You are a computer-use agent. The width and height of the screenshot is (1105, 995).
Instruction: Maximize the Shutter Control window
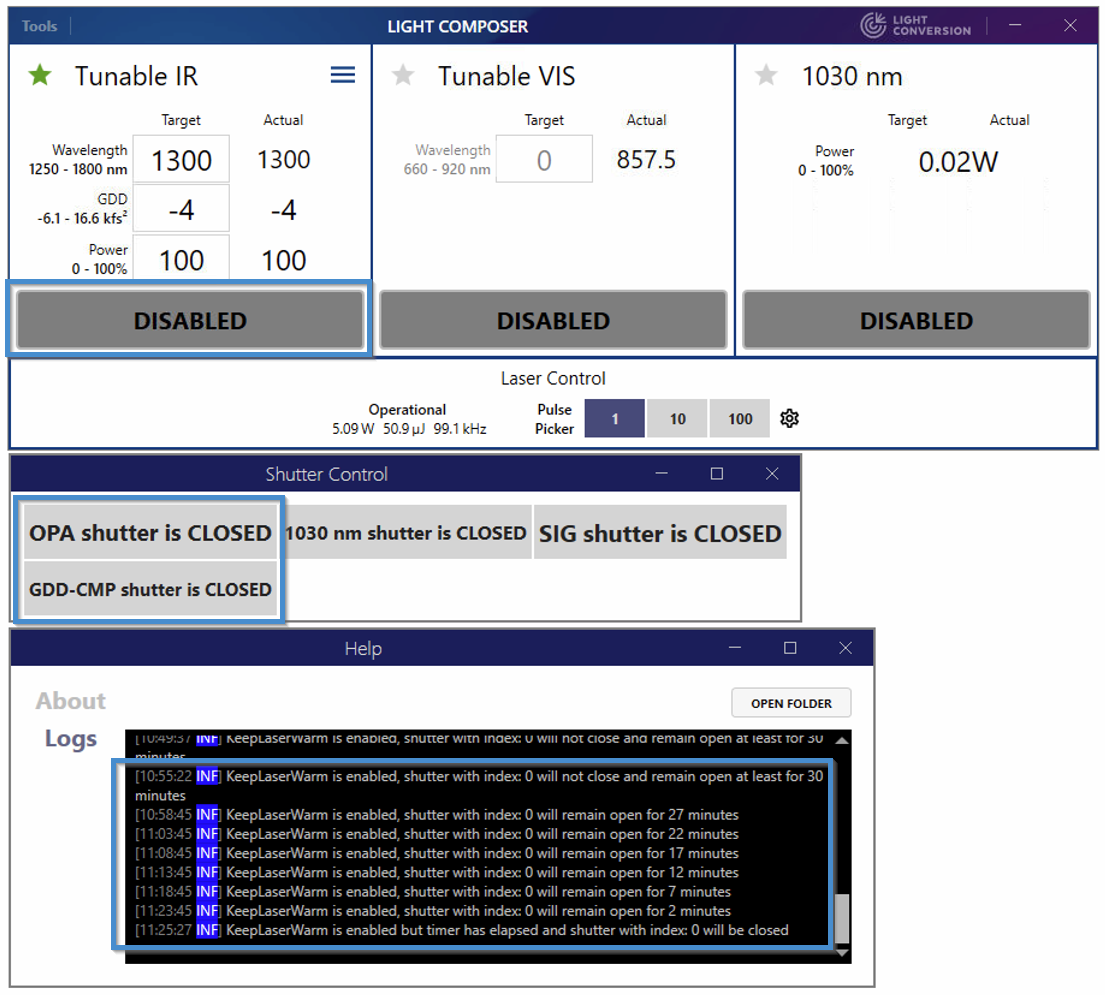click(x=717, y=474)
